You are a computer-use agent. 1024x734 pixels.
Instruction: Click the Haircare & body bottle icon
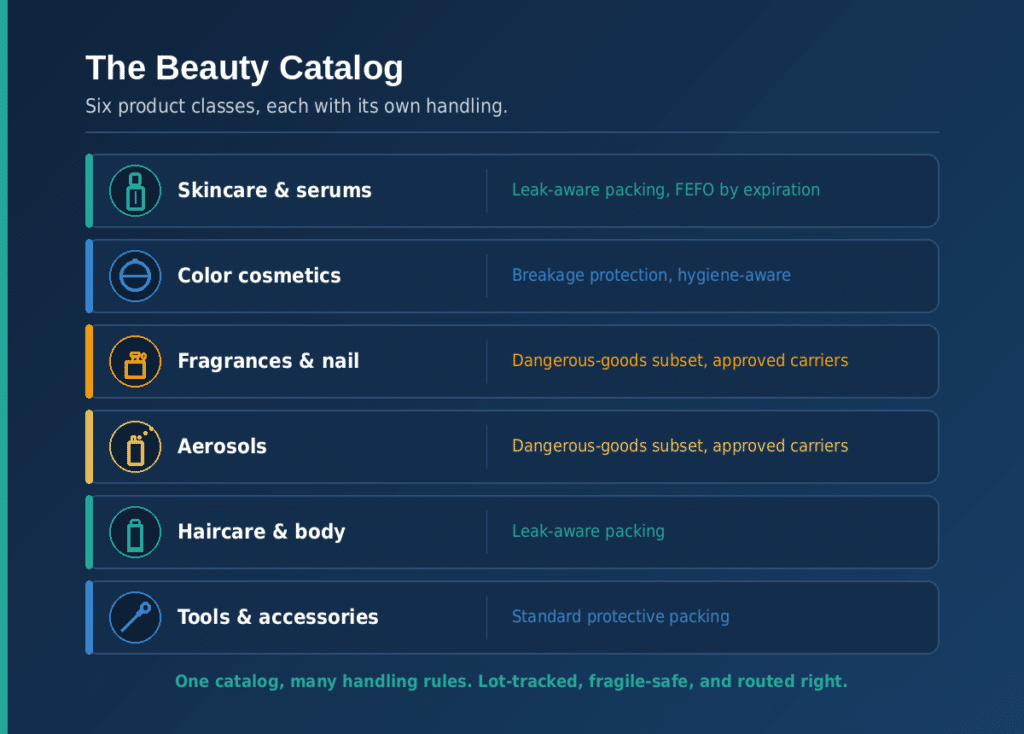pos(135,532)
